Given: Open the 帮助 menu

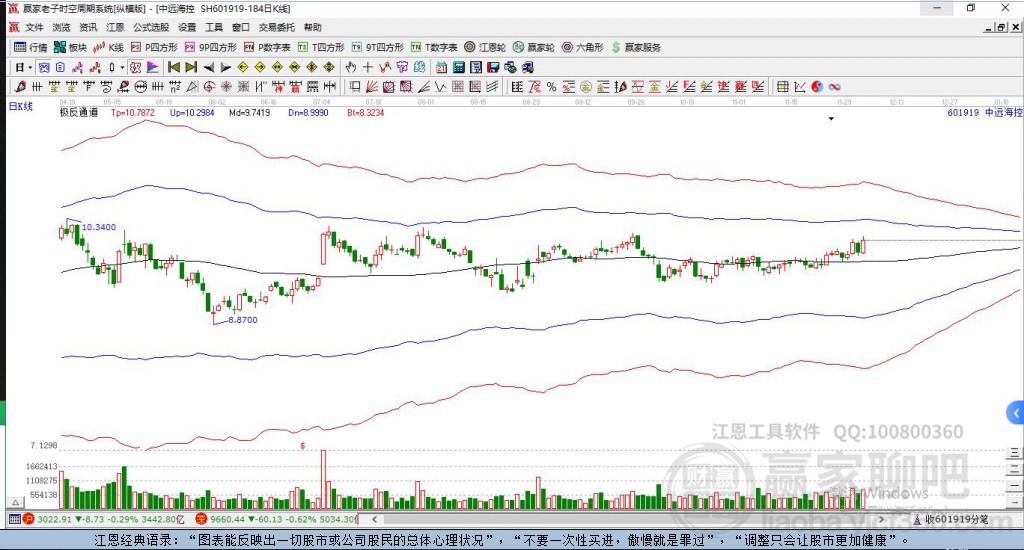Looking at the screenshot, I should pyautogui.click(x=313, y=27).
